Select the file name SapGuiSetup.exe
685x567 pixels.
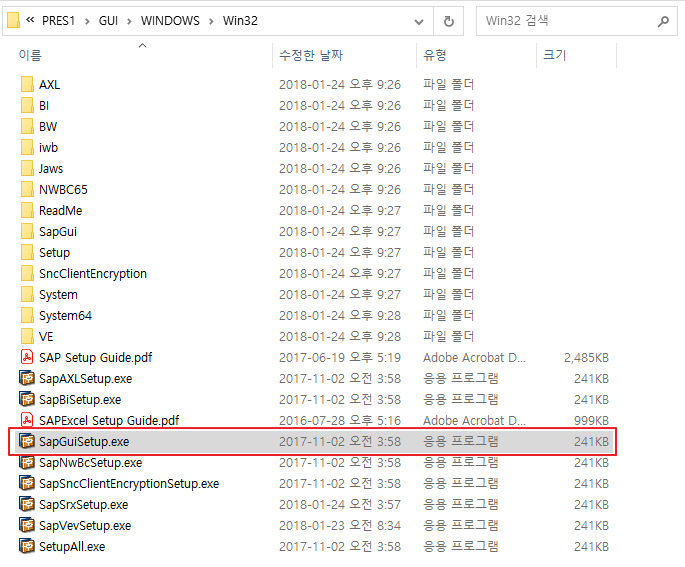coord(84,442)
